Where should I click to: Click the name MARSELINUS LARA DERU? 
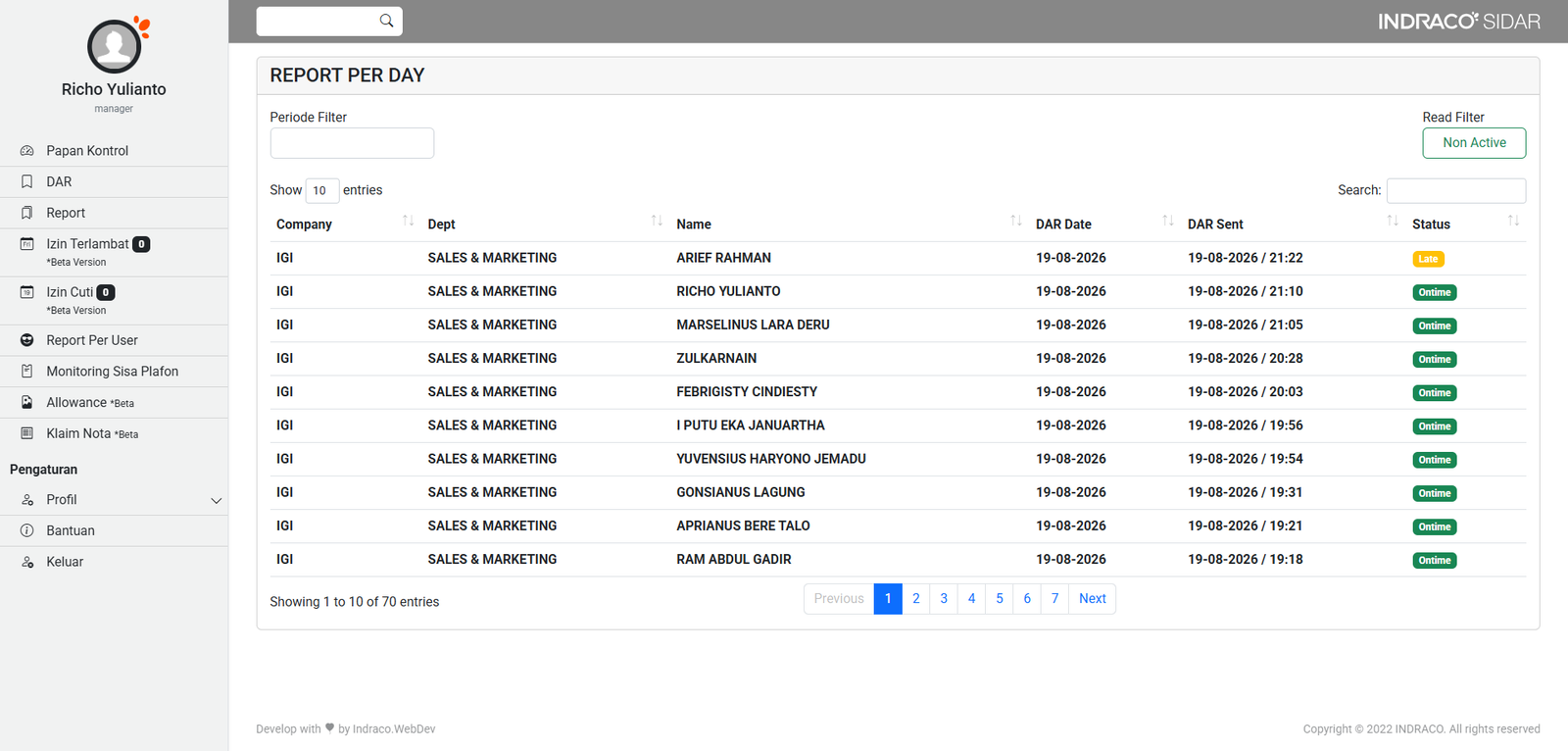pyautogui.click(x=753, y=325)
